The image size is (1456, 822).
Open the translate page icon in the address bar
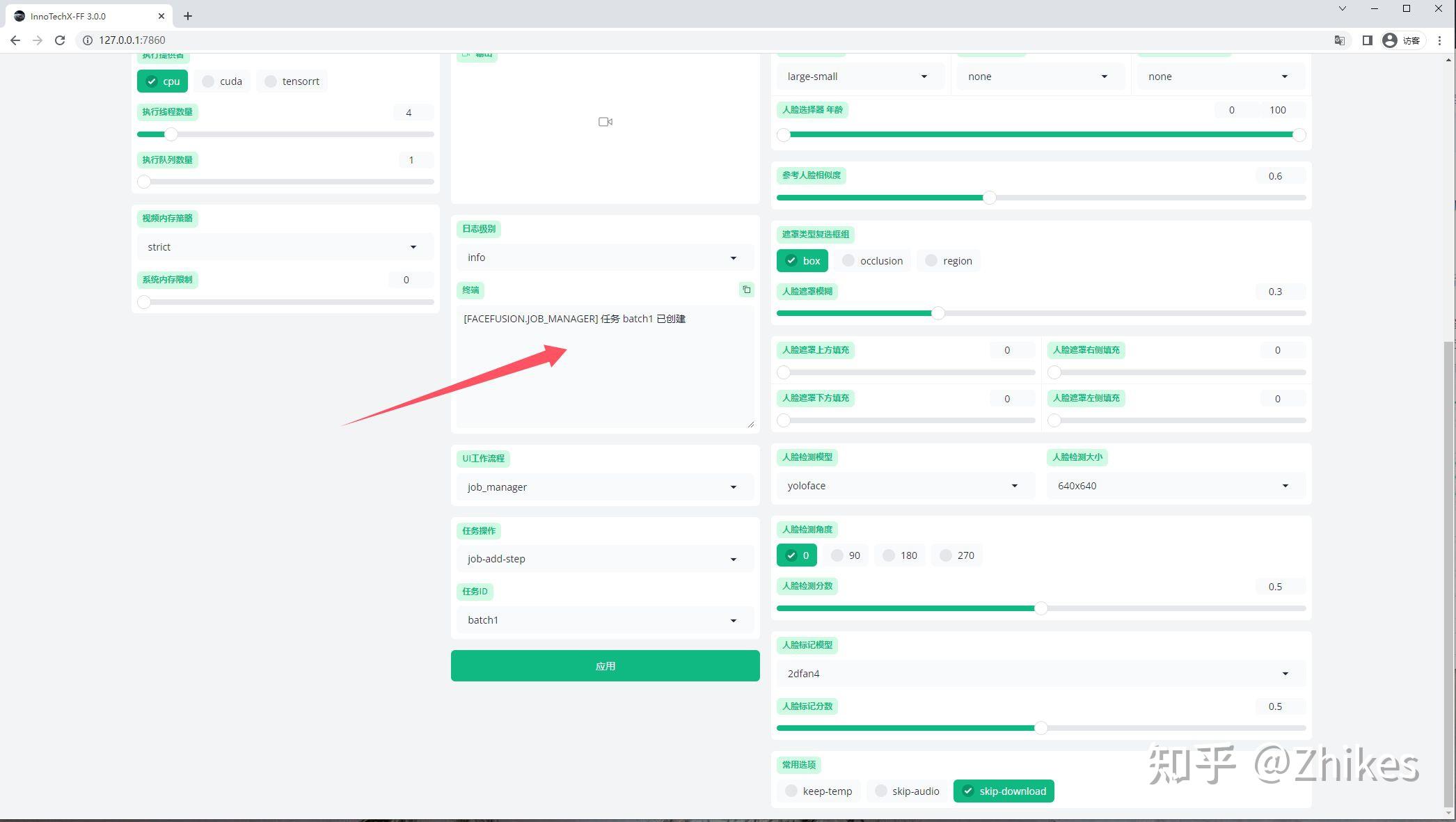click(x=1339, y=40)
